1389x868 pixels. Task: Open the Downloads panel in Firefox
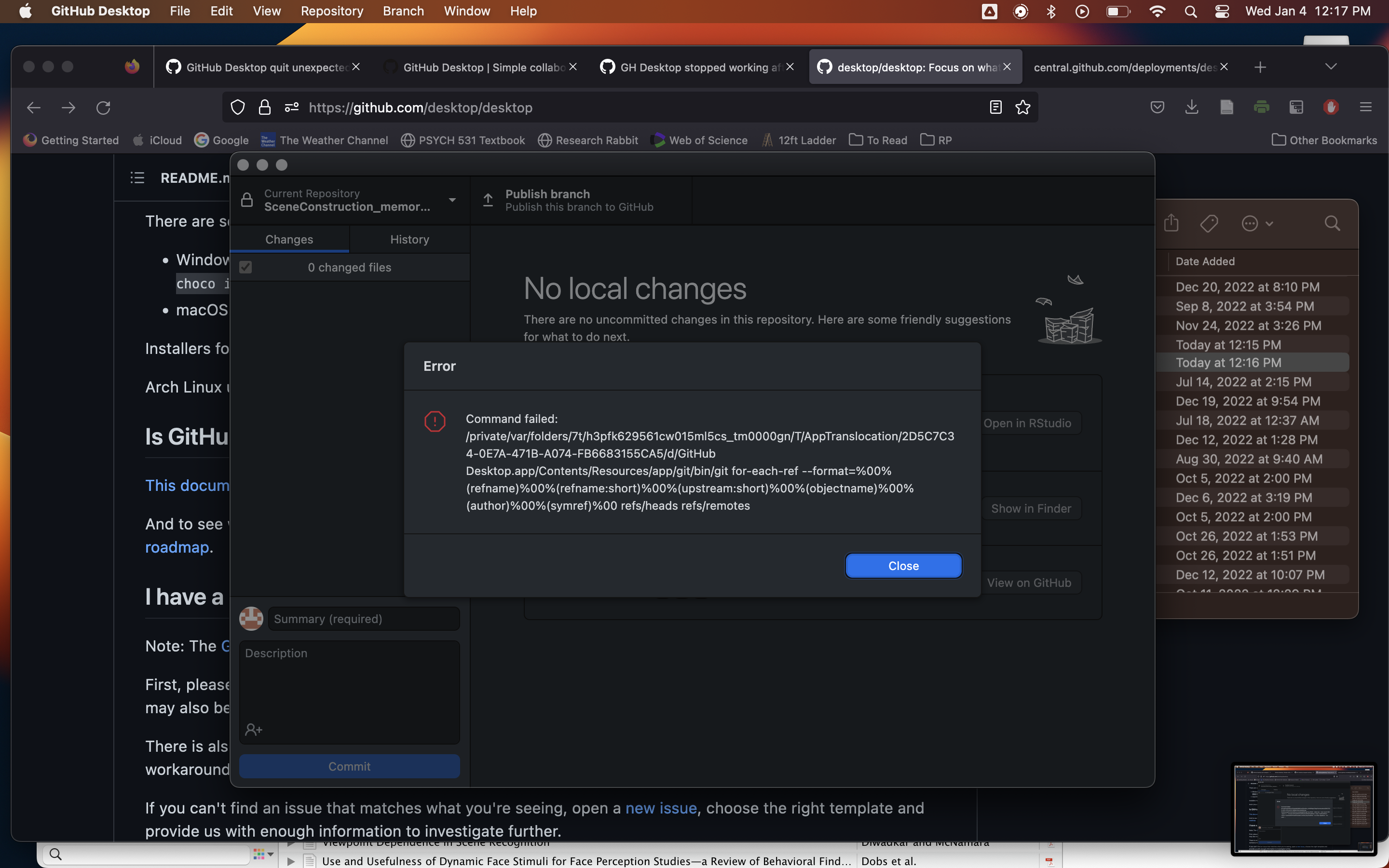(1192, 108)
